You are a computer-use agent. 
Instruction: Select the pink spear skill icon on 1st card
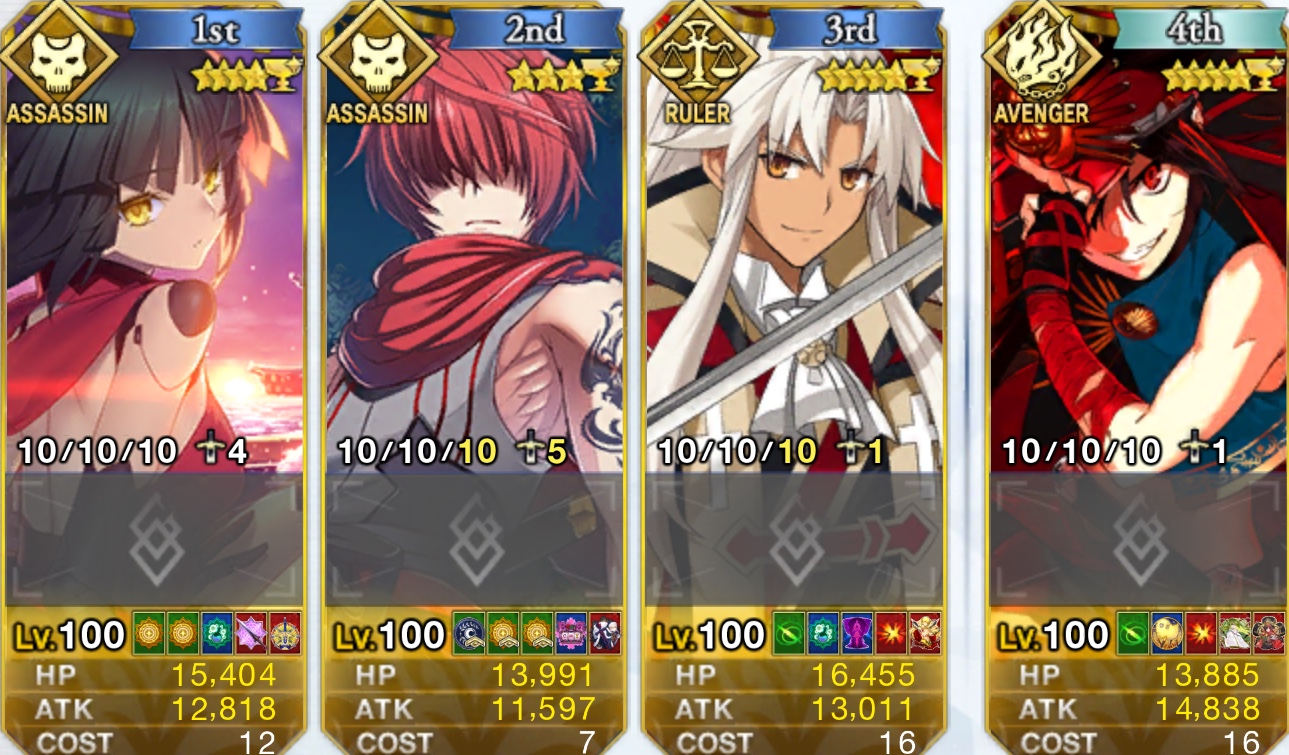pos(251,632)
